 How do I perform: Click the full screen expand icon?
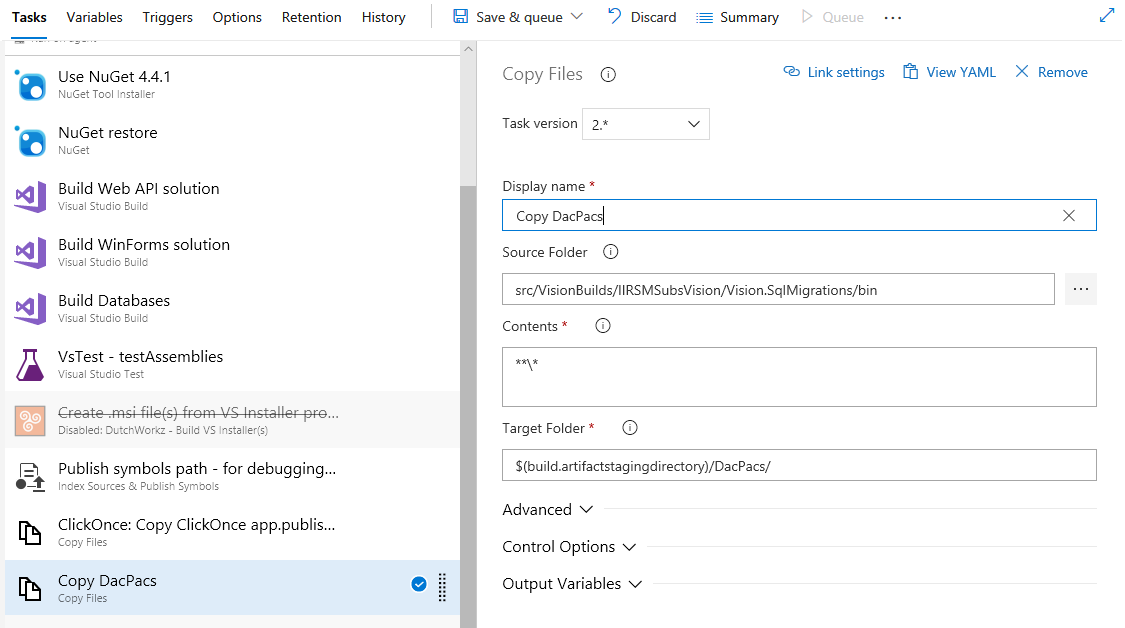[x=1106, y=16]
